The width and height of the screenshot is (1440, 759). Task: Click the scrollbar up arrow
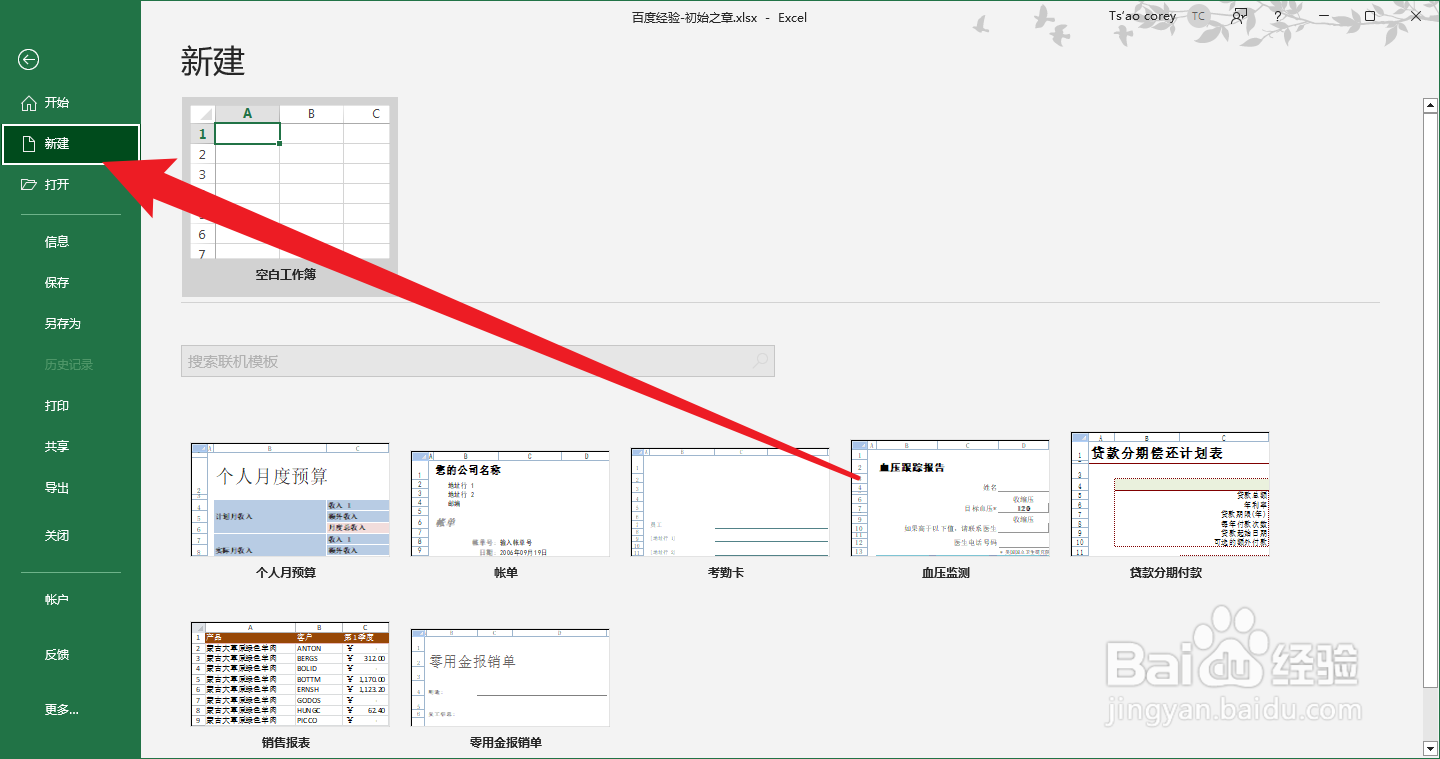click(x=1430, y=106)
